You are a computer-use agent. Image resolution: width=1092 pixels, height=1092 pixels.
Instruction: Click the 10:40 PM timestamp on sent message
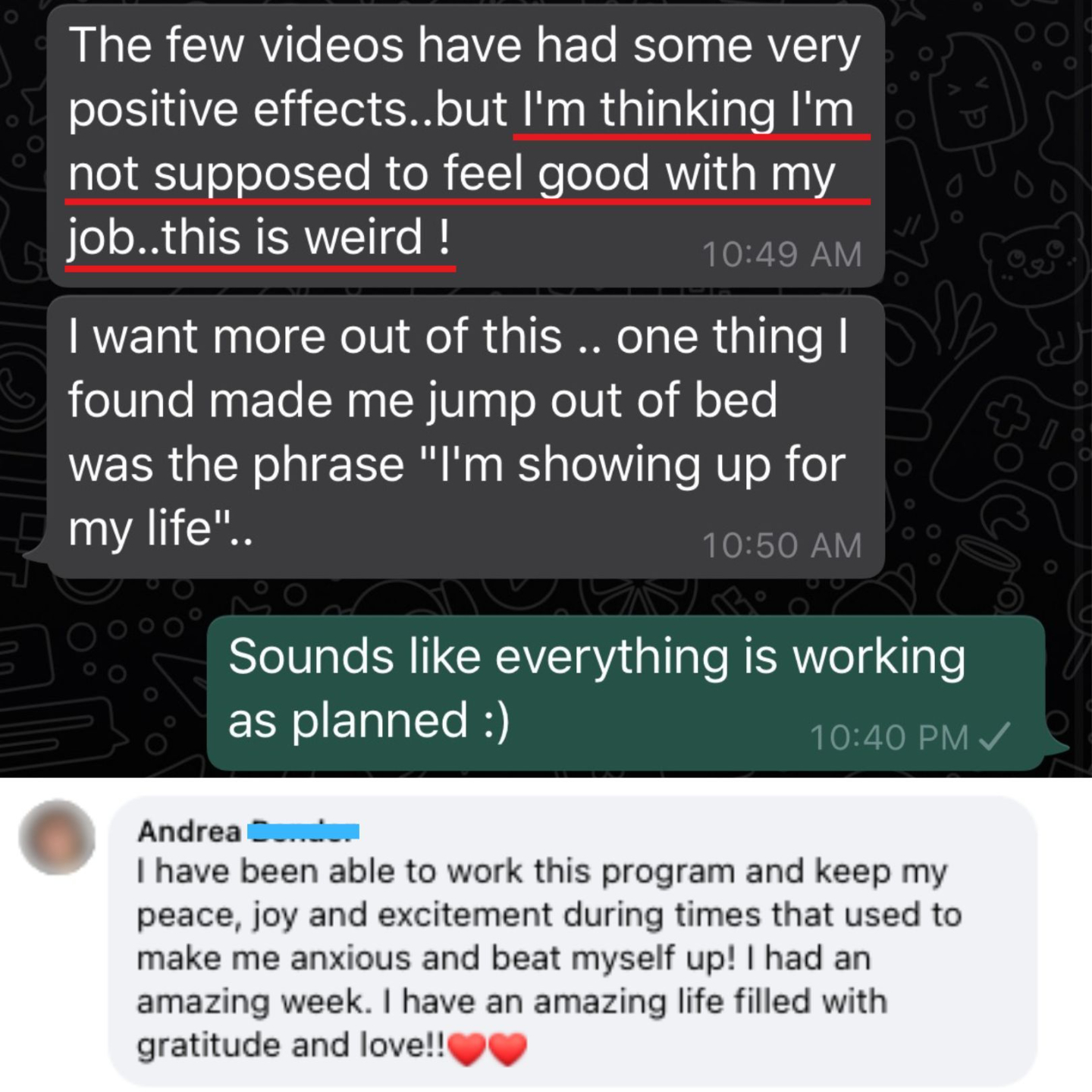890,737
